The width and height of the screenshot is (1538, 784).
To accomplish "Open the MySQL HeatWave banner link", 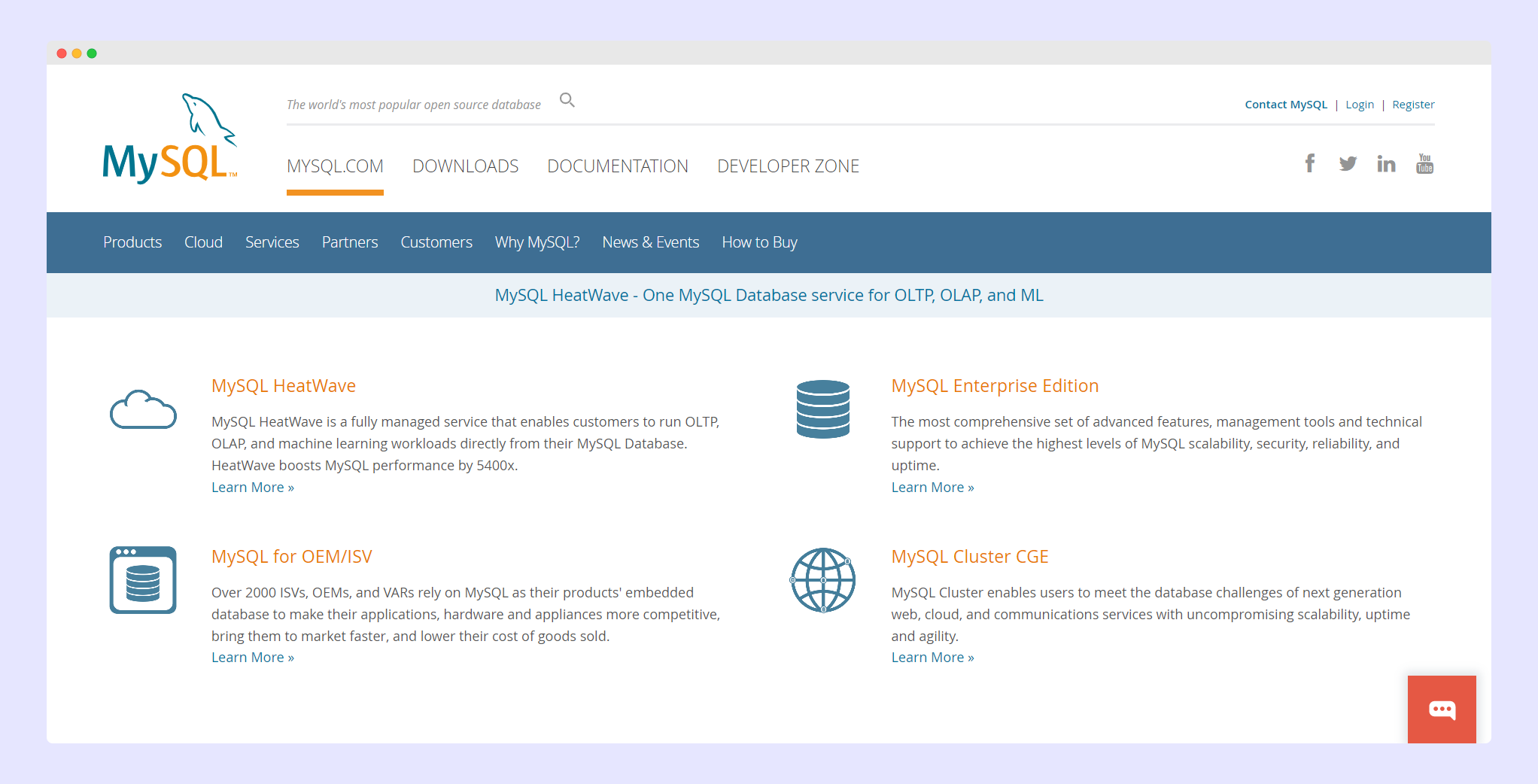I will click(x=769, y=295).
